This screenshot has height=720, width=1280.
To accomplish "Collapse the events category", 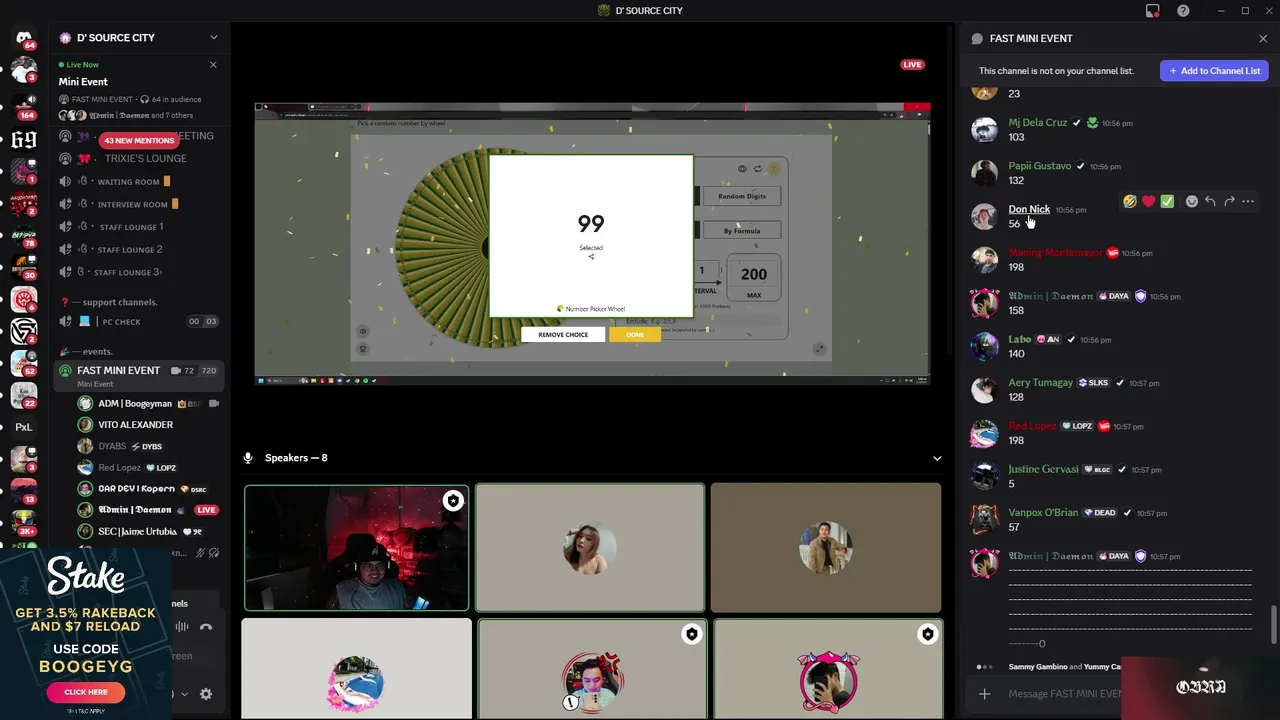I will (x=90, y=351).
